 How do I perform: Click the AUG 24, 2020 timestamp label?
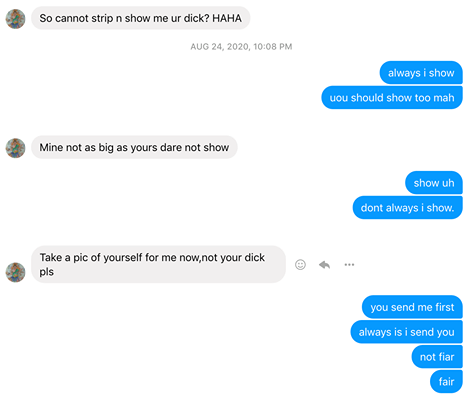pyautogui.click(x=241, y=47)
